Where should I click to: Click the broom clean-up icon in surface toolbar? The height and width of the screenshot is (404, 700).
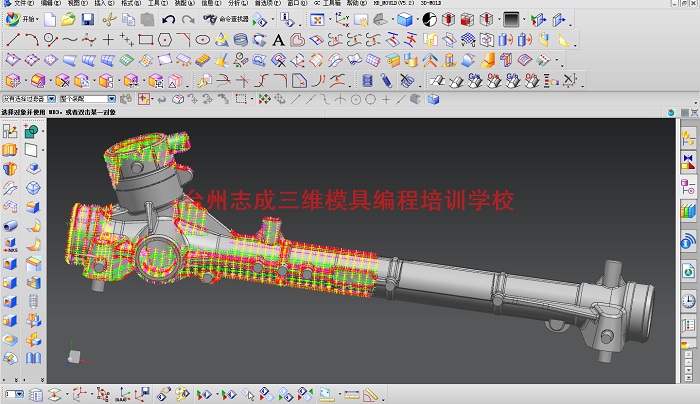[x=221, y=60]
